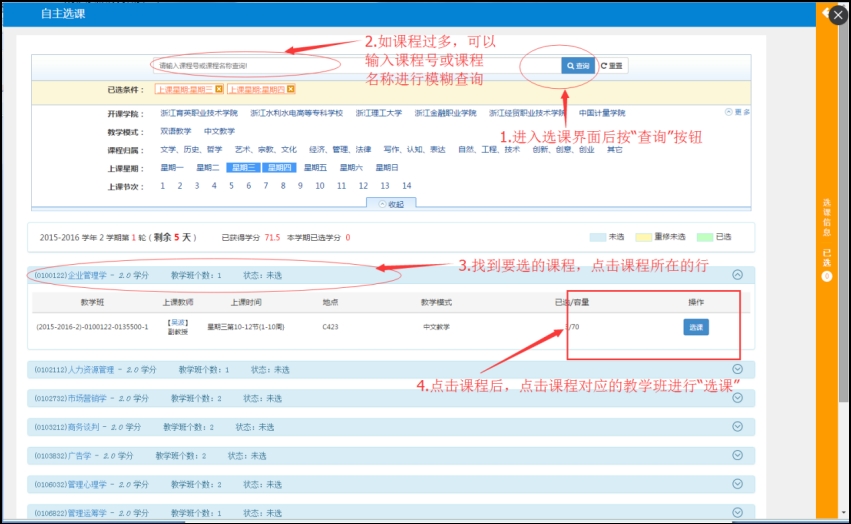Expand the 人力资源管理 course row chevron
The width and height of the screenshot is (851, 524).
pos(738,369)
